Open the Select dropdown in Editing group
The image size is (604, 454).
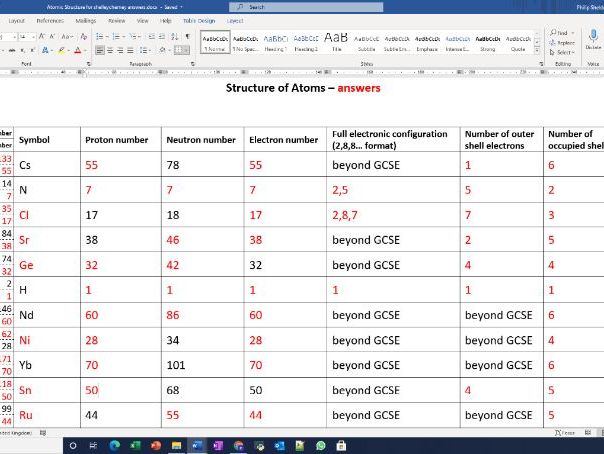[x=562, y=51]
